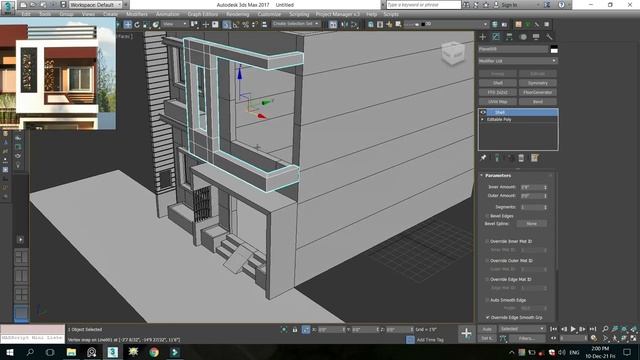Screen dimensions: 640x360
Task: Click the Save file icon in title bar
Action: (x=63, y=4)
